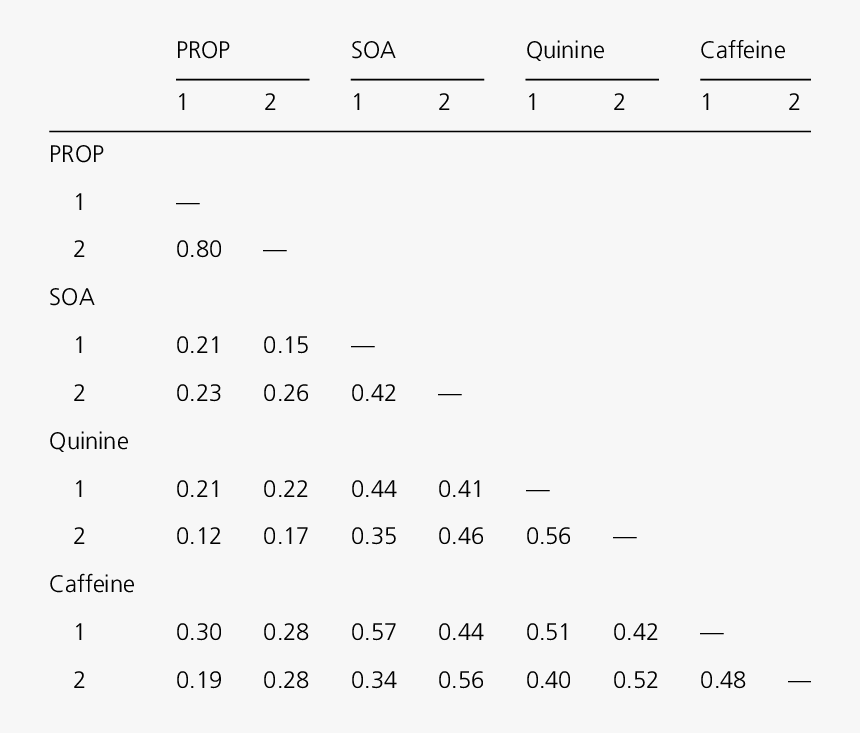Image resolution: width=860 pixels, height=733 pixels.
Task: Click the 0.57 value in Caffeine row 1
Action: pyautogui.click(x=373, y=632)
